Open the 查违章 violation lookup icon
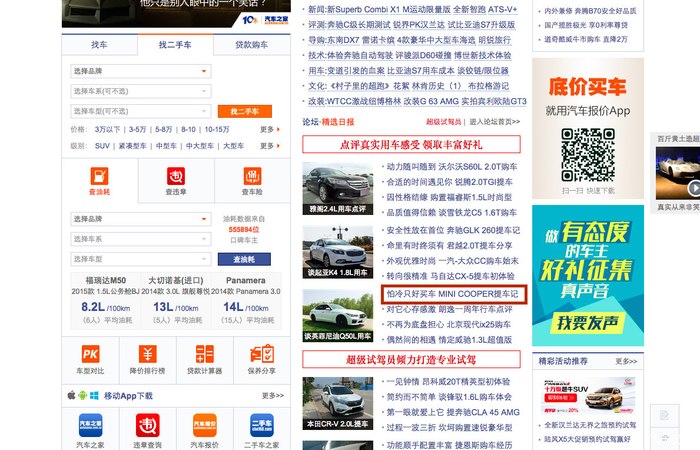700x450 pixels. [175, 177]
